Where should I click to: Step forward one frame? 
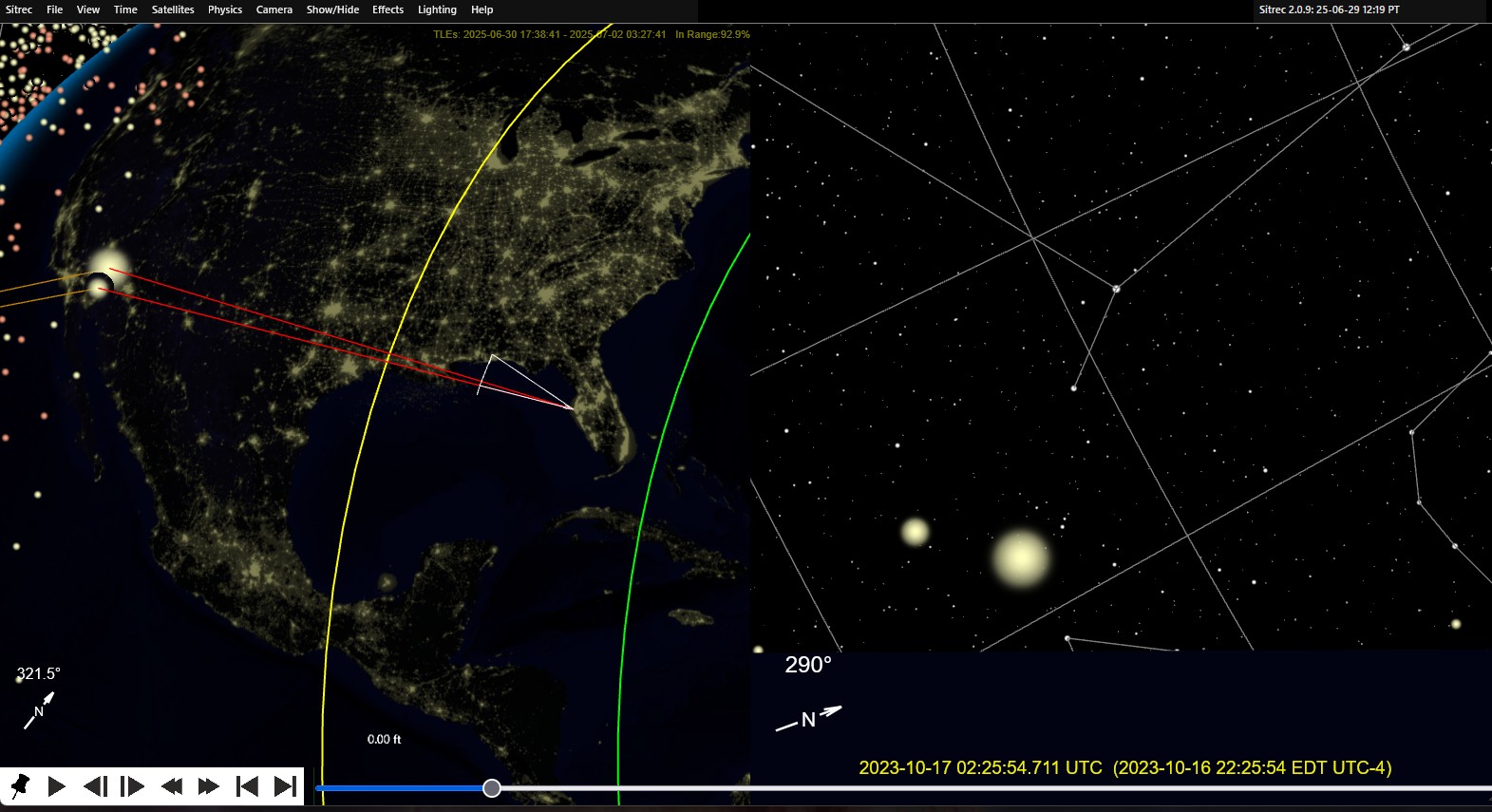(133, 786)
